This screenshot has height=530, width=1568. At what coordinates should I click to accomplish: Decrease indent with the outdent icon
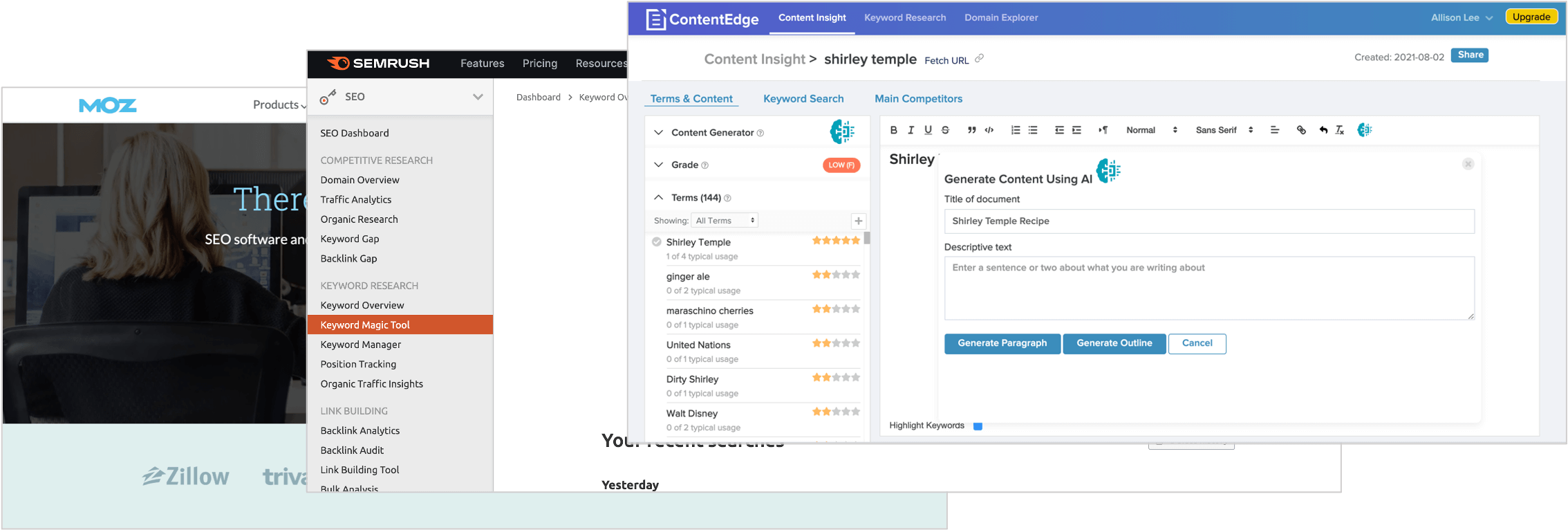click(1059, 130)
